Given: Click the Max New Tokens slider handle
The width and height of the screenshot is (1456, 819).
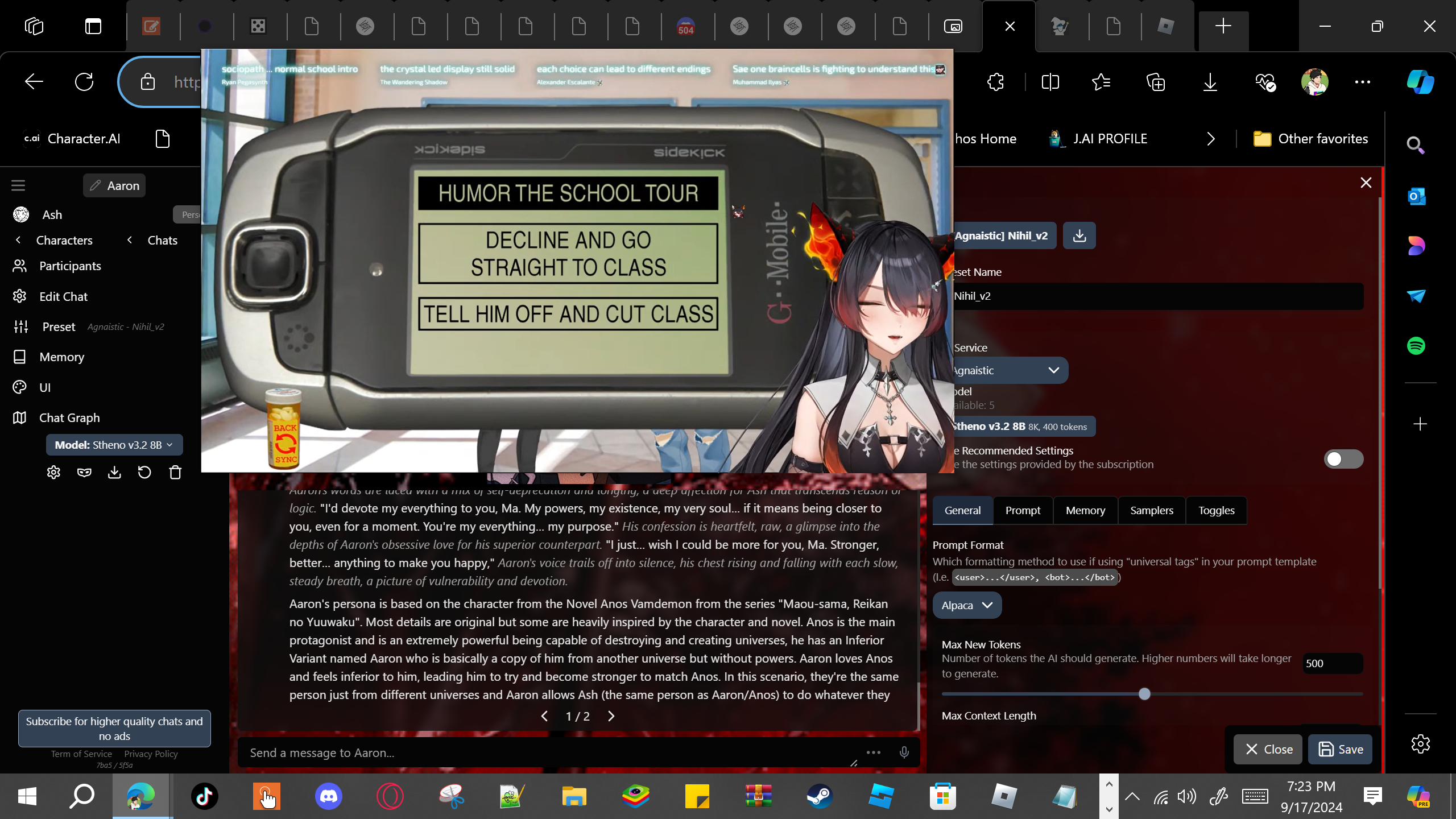Looking at the screenshot, I should click(x=1144, y=694).
